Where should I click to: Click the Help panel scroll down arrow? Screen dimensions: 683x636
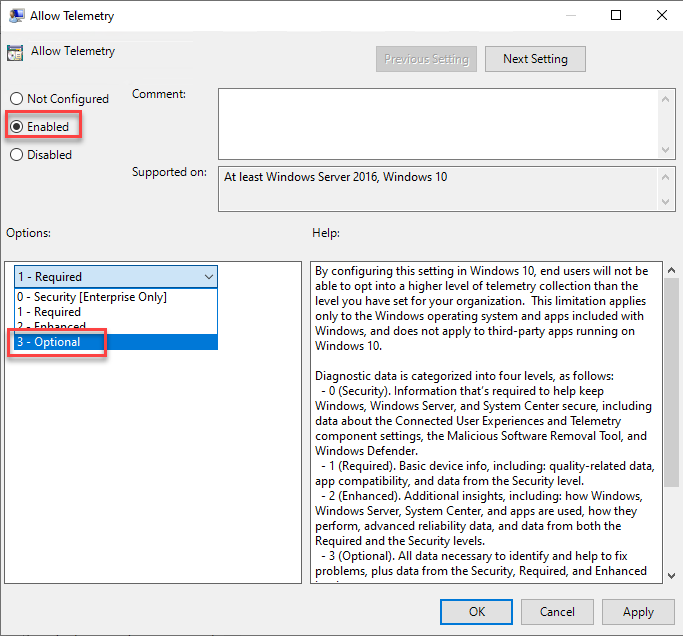tap(671, 575)
